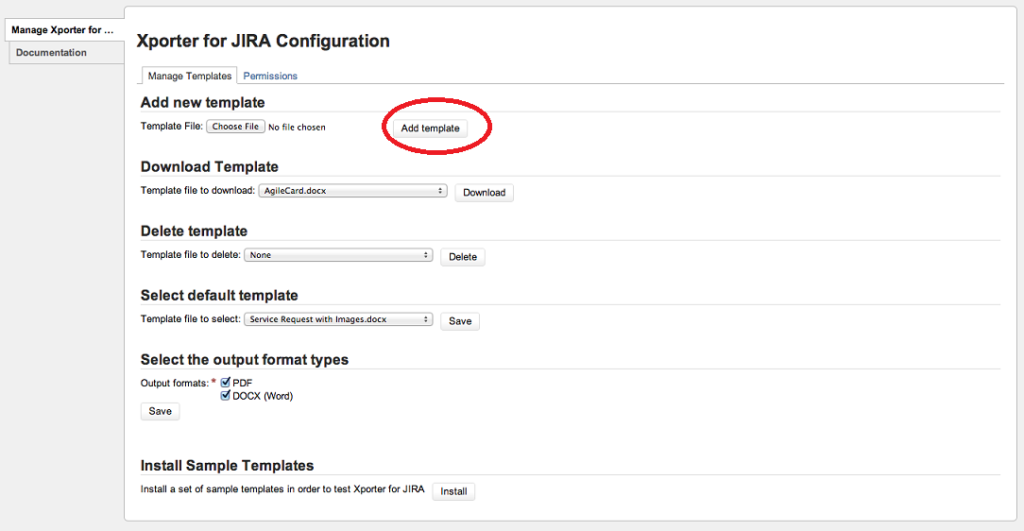Click Choose File for template upload
This screenshot has height=531, width=1024.
click(x=236, y=126)
